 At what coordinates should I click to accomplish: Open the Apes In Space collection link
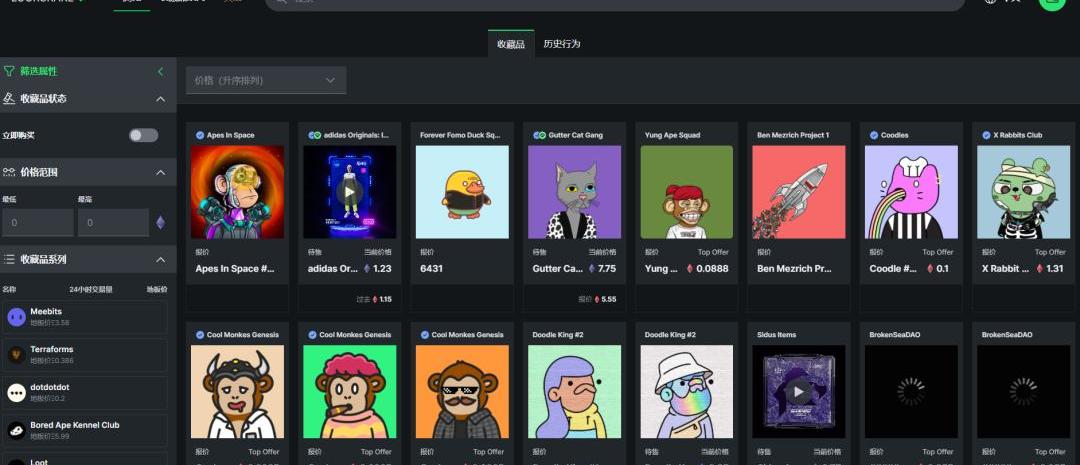coord(230,135)
